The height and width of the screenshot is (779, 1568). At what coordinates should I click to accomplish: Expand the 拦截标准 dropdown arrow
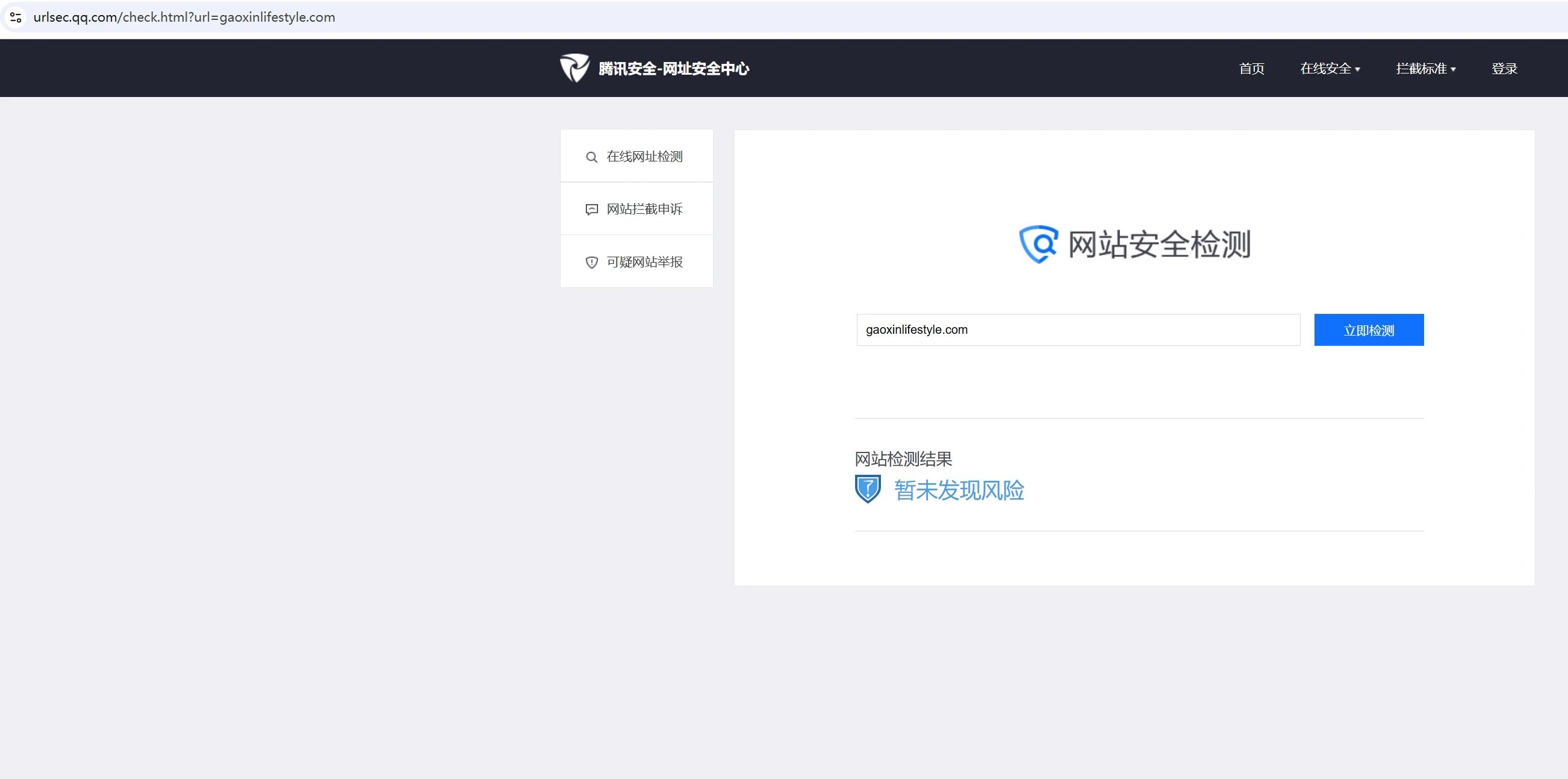click(1453, 69)
